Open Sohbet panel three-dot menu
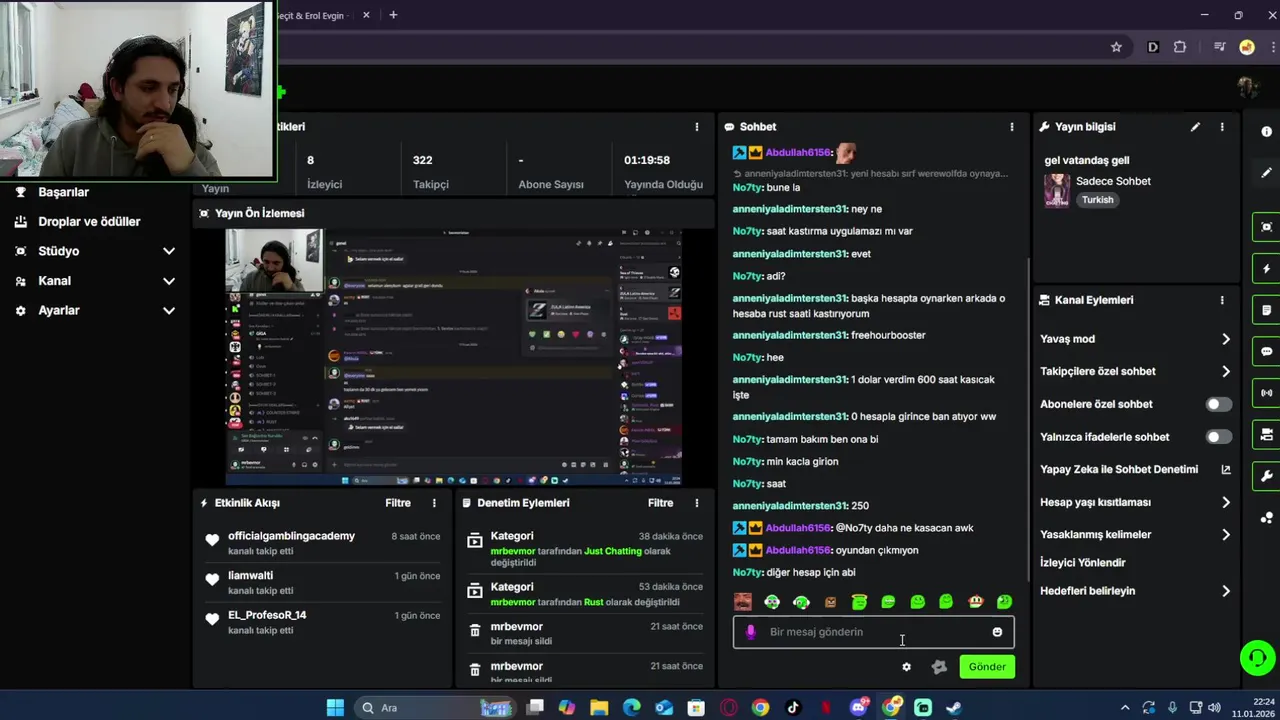Viewport: 1280px width, 720px height. click(x=1011, y=127)
